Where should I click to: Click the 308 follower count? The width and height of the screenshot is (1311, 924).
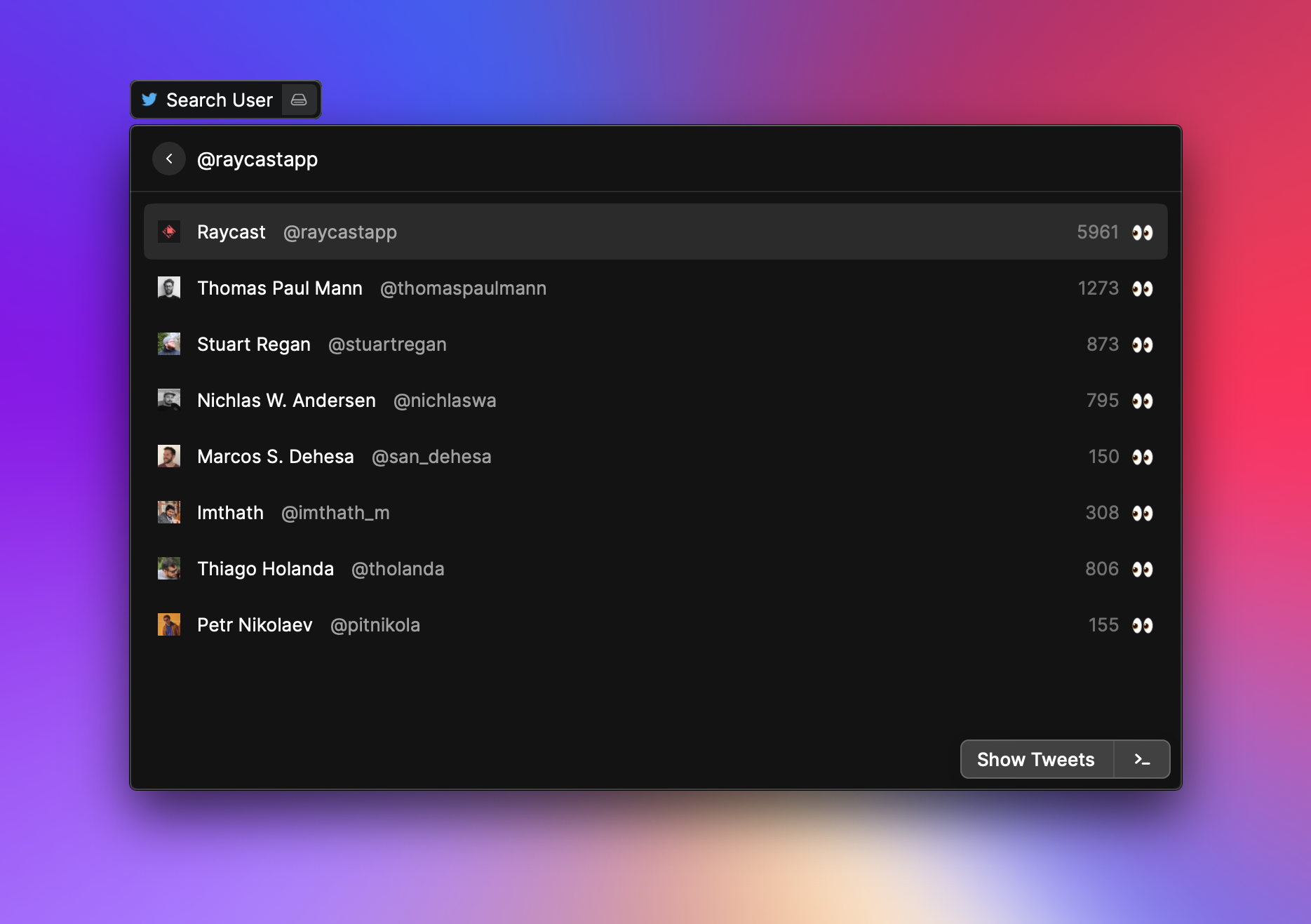(x=1102, y=513)
